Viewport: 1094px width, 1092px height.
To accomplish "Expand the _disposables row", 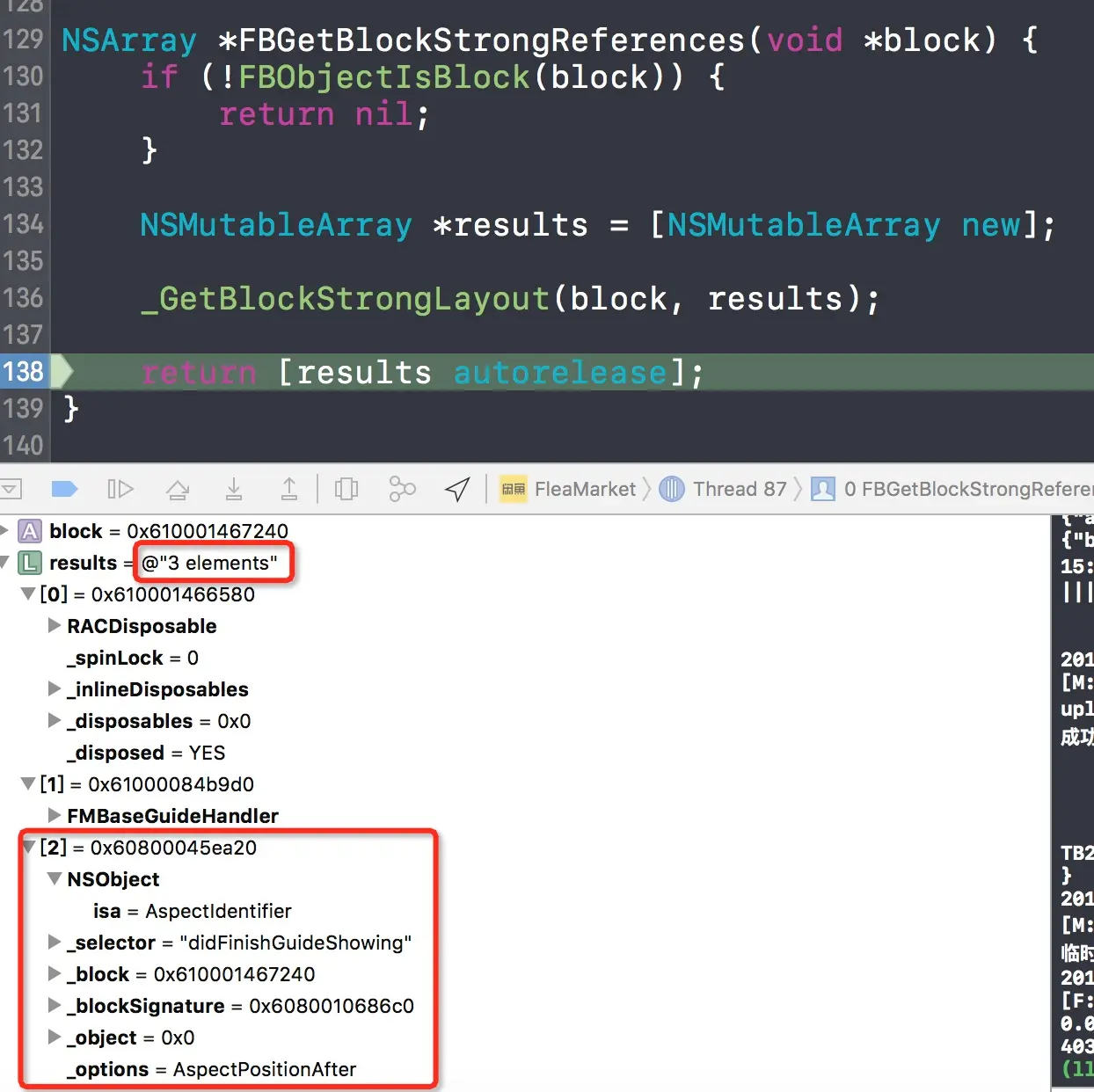I will click(x=55, y=720).
